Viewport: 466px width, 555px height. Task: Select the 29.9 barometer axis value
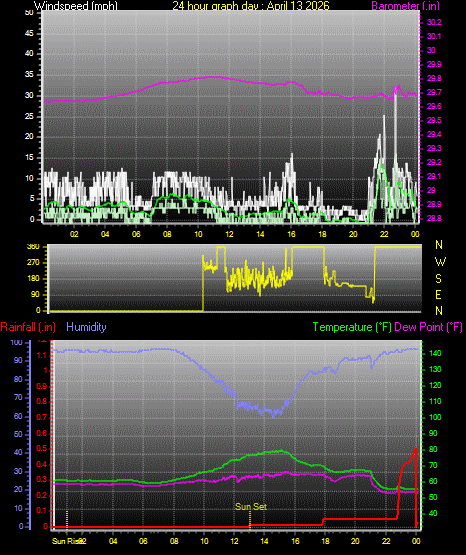(434, 64)
